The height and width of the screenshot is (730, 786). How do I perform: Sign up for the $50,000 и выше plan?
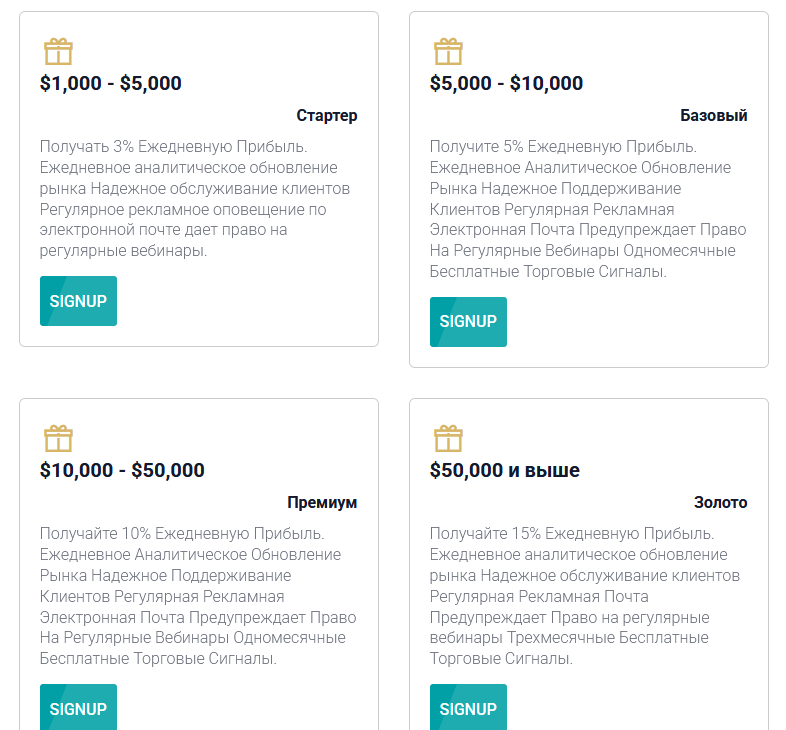[468, 708]
